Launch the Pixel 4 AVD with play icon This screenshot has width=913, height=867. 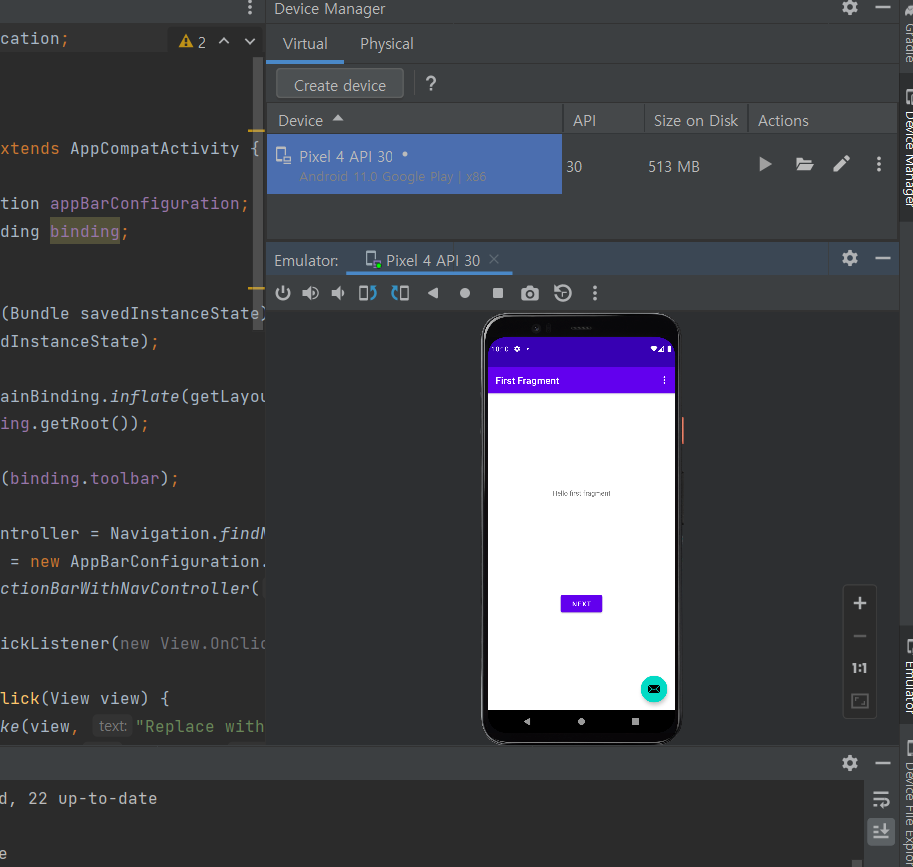766,165
